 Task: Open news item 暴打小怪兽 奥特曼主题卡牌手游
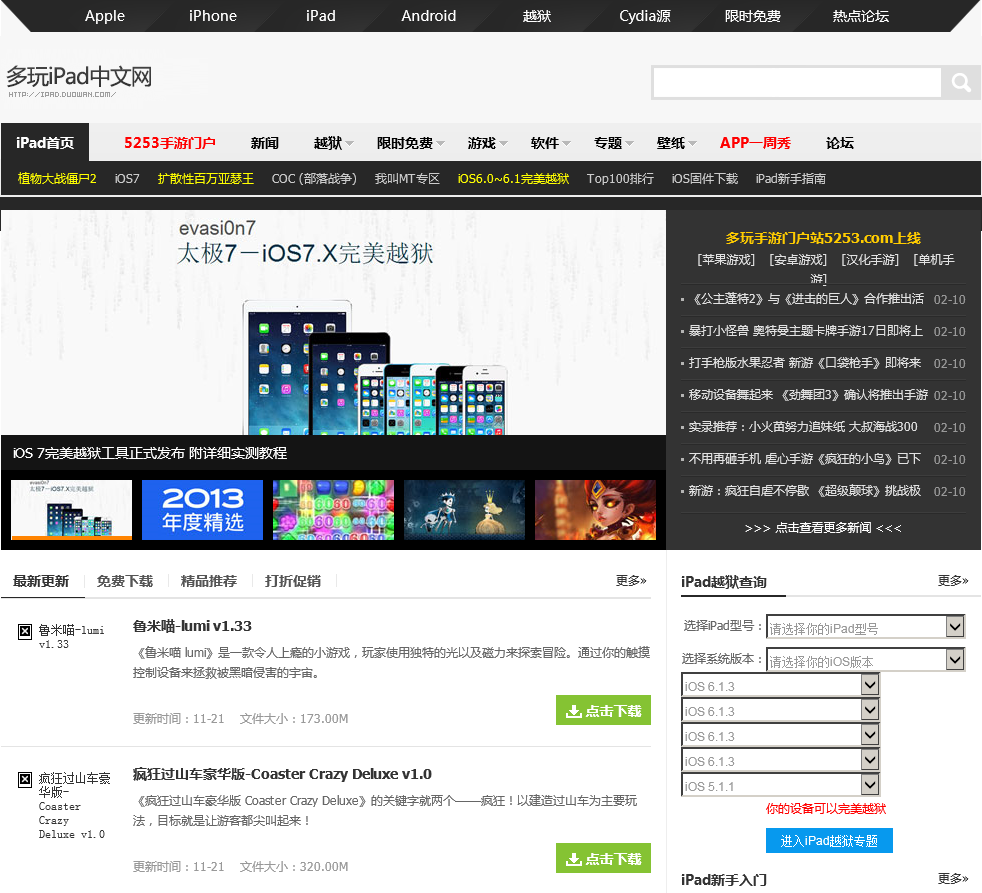click(x=805, y=331)
